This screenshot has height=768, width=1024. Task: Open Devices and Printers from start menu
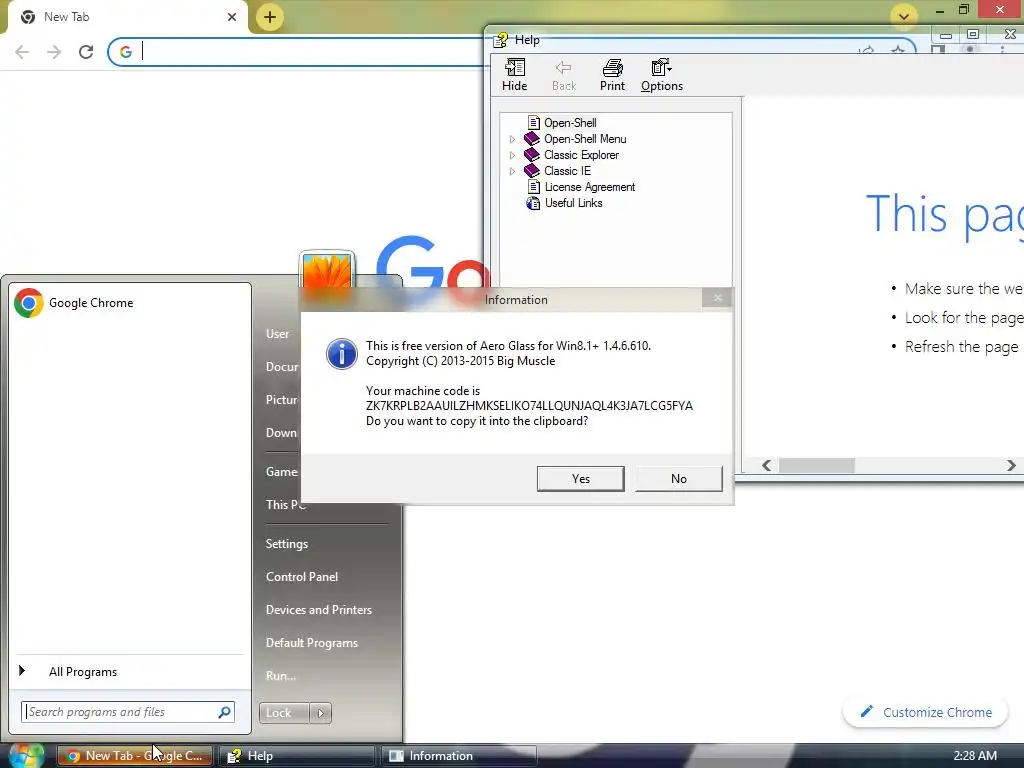(319, 610)
